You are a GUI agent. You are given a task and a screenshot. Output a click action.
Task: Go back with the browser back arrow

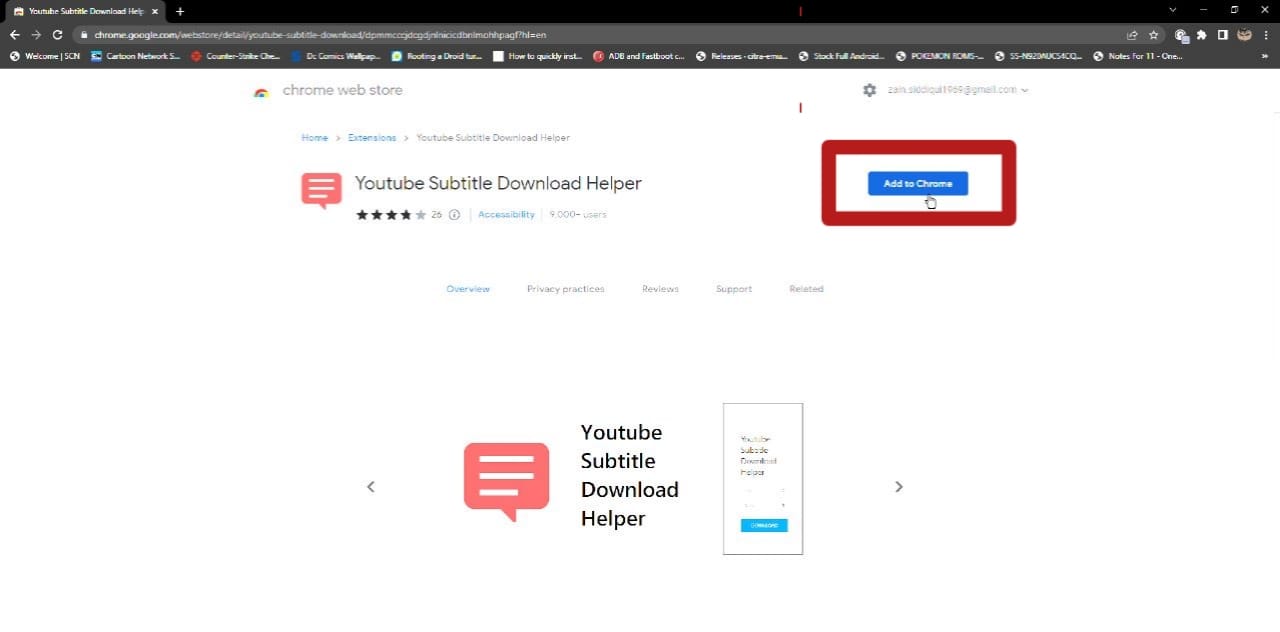(14, 34)
